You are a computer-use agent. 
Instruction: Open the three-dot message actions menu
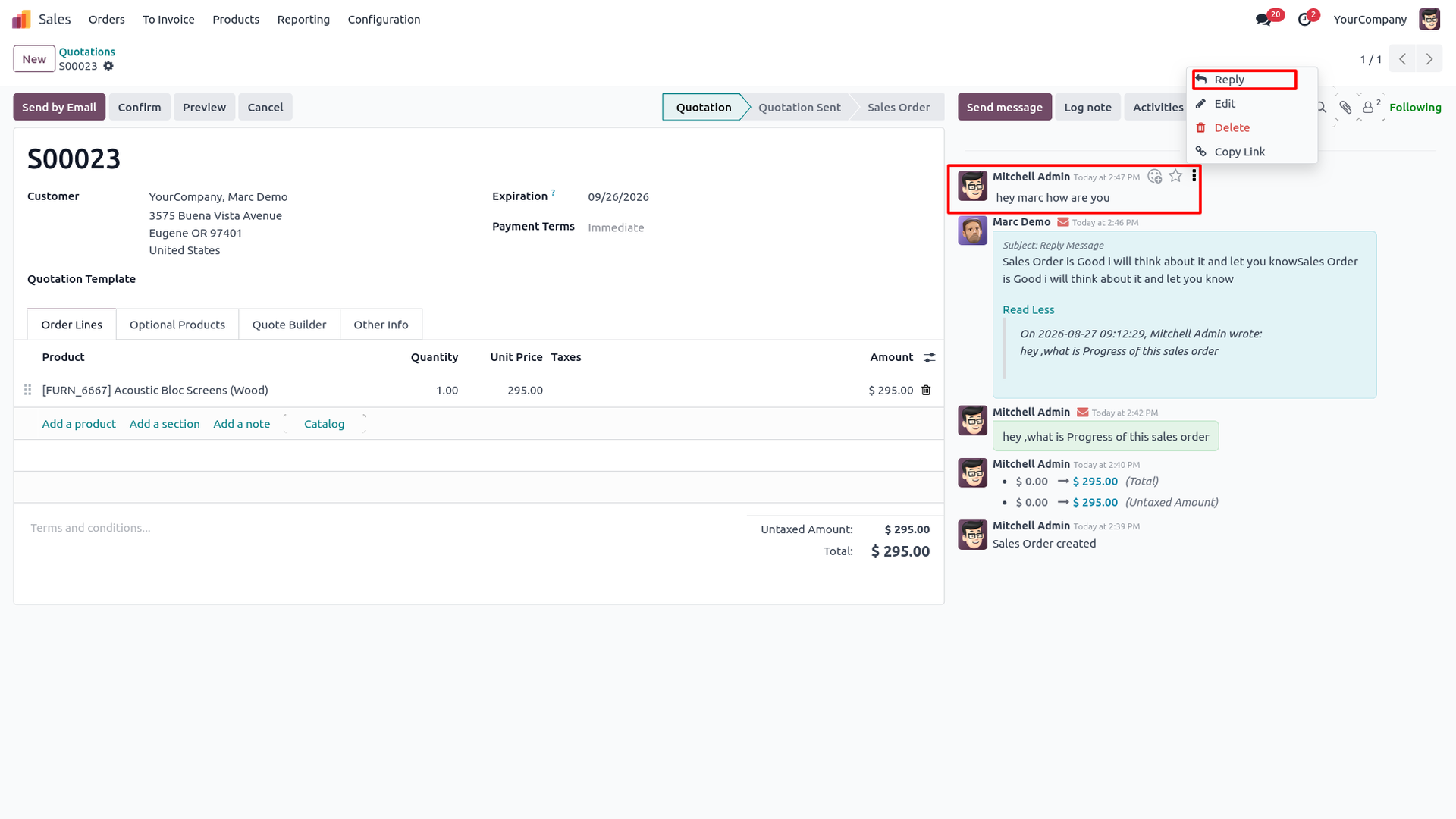click(1194, 176)
